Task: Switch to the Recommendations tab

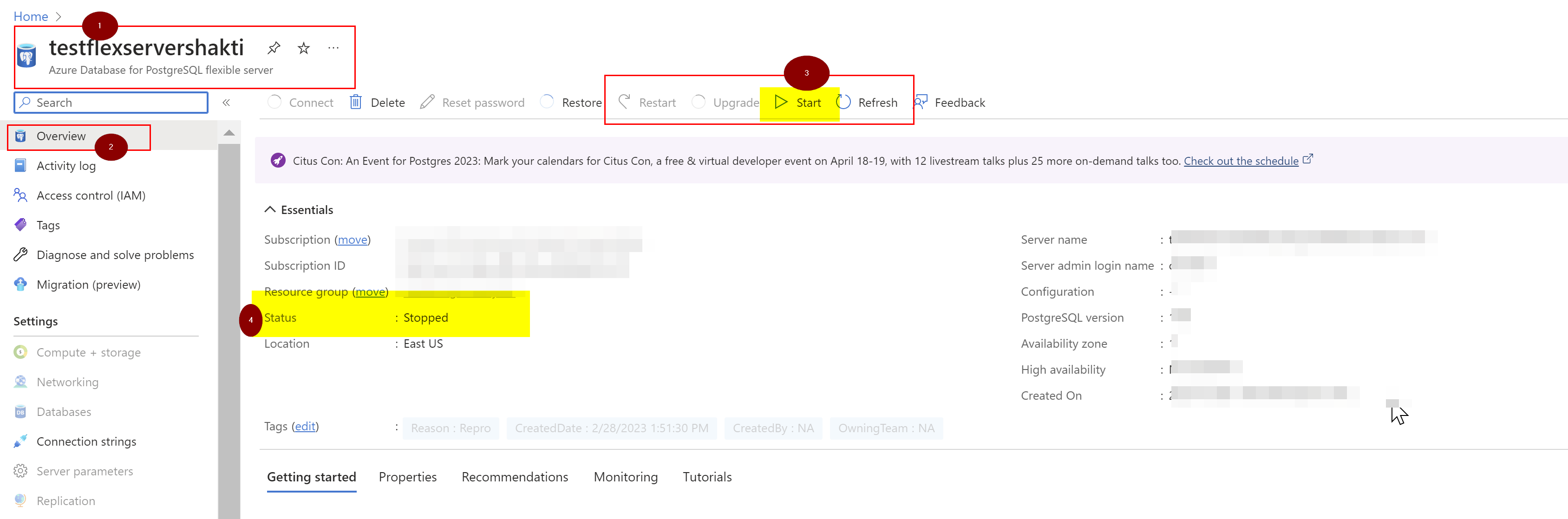Action: pyautogui.click(x=514, y=477)
